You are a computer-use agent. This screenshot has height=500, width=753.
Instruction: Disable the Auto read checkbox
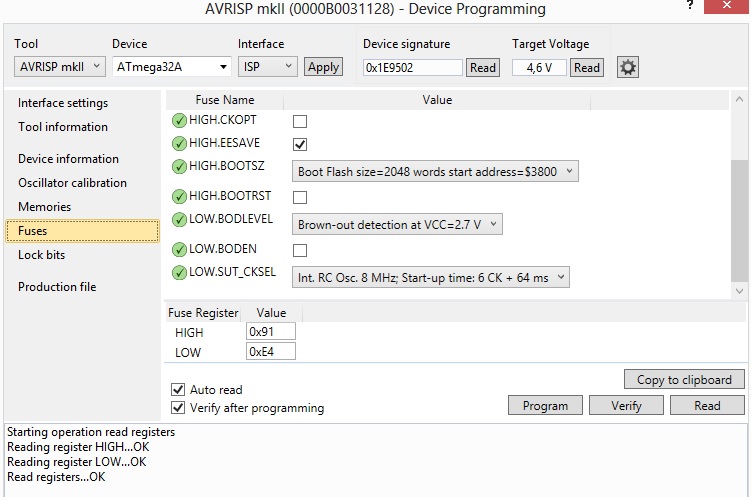coord(178,389)
